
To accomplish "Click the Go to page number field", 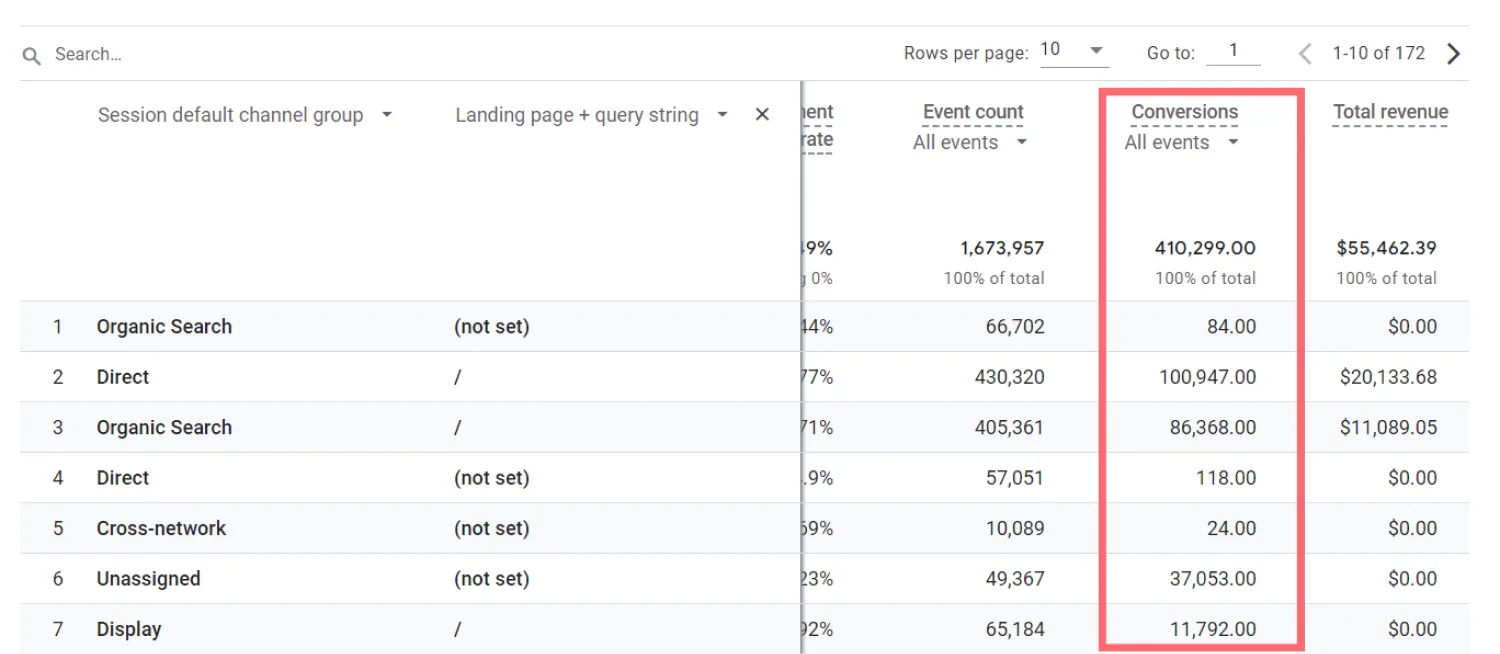I will pyautogui.click(x=1233, y=51).
